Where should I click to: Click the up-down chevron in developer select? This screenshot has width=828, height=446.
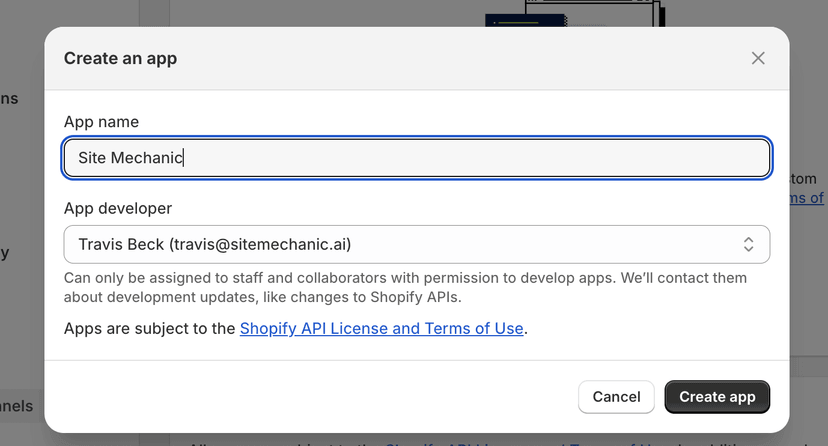pos(748,244)
